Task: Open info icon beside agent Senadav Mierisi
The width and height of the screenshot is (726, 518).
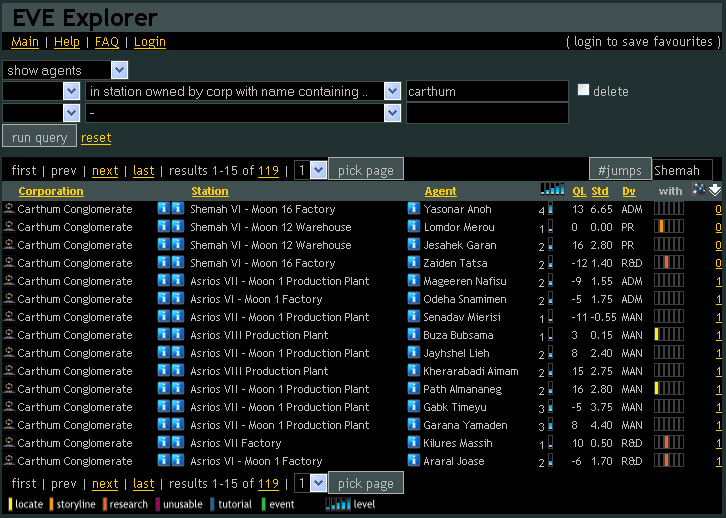Action: click(413, 317)
